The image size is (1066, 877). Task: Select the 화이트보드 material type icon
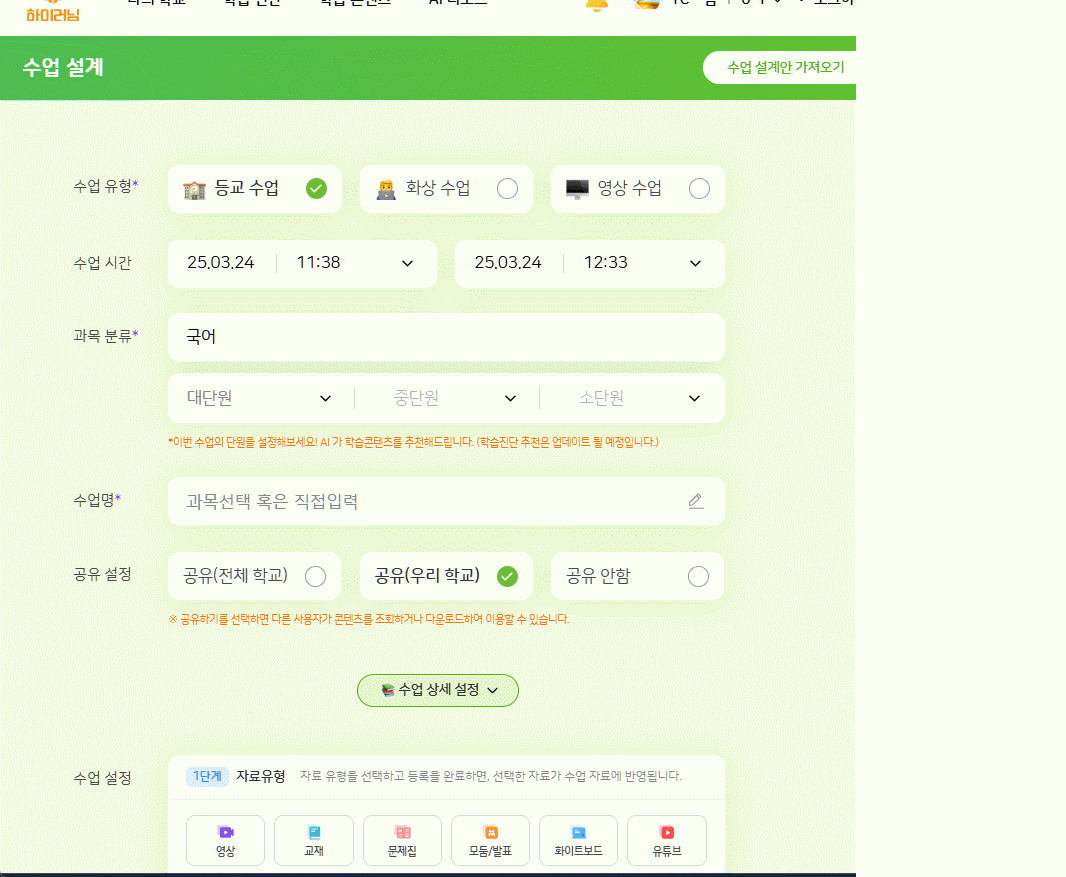pos(578,840)
